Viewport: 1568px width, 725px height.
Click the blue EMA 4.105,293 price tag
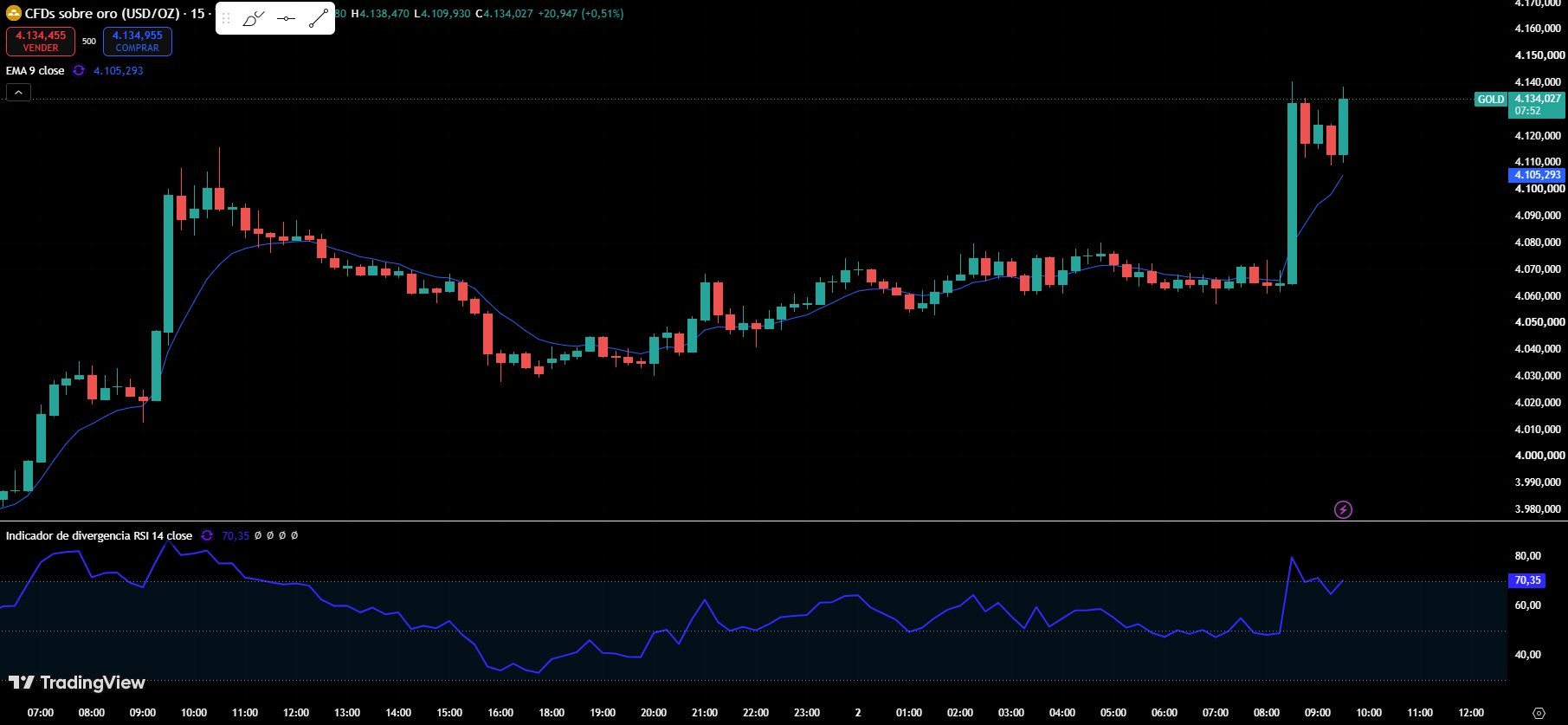pos(1537,175)
